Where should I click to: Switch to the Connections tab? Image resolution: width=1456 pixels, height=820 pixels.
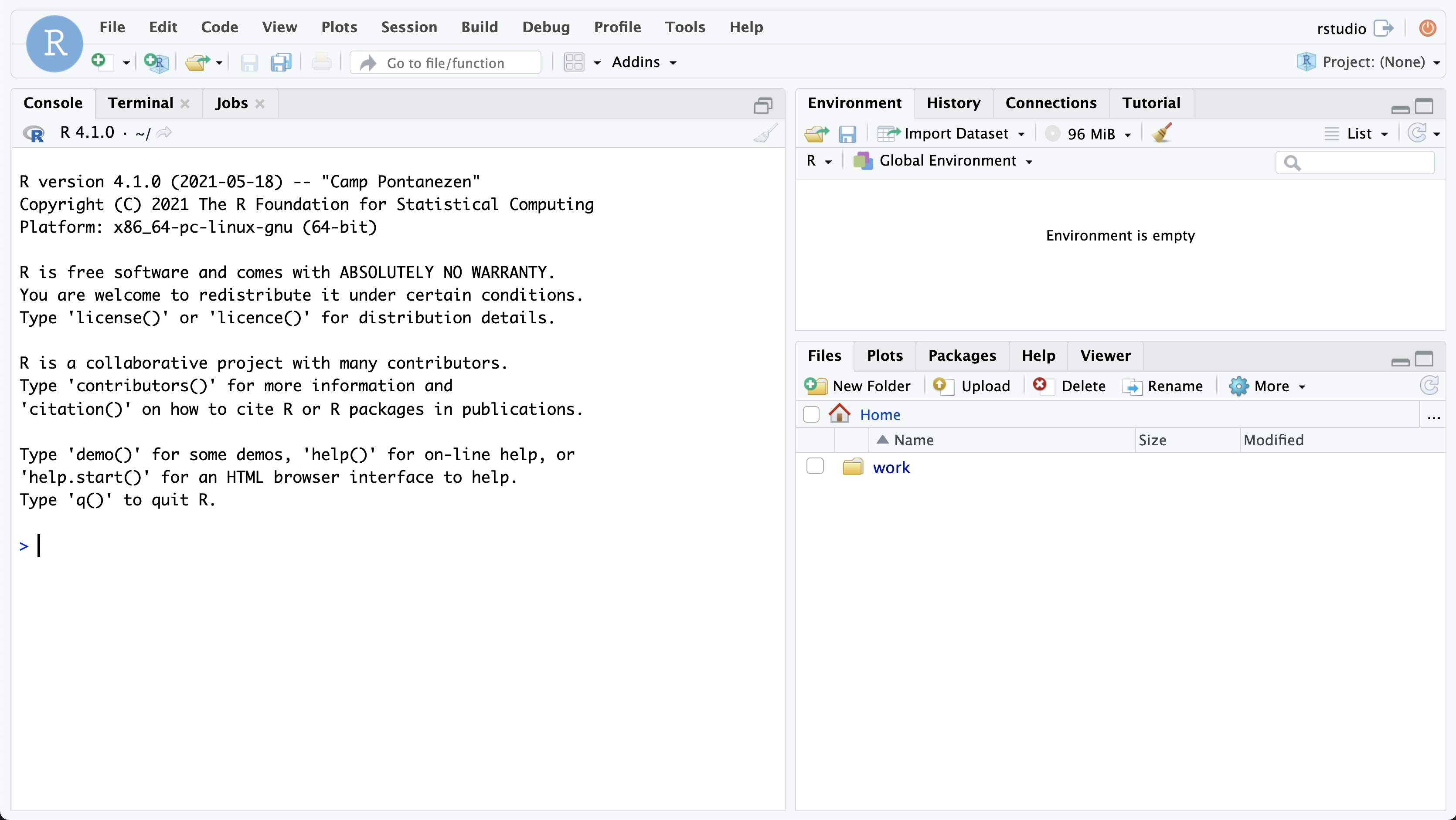pos(1051,103)
